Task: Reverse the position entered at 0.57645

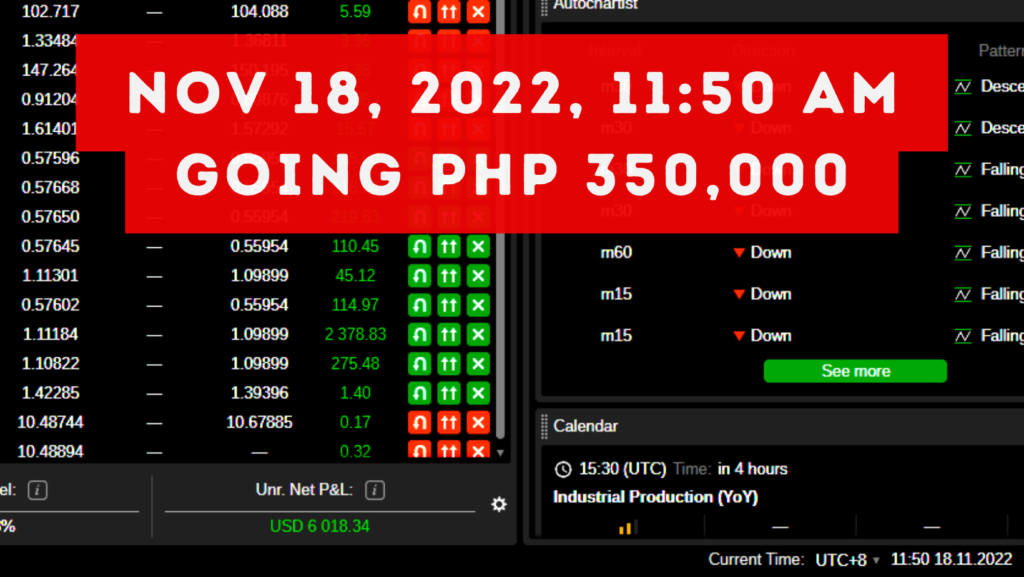Action: (419, 247)
